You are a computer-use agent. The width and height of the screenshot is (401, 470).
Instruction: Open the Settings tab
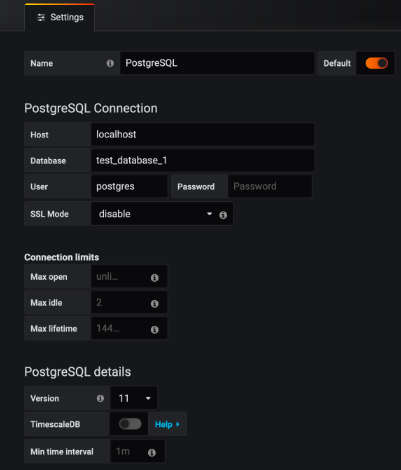click(x=60, y=17)
